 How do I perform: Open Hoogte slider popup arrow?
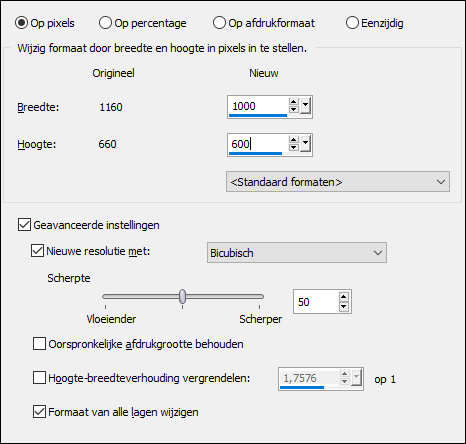pos(305,144)
